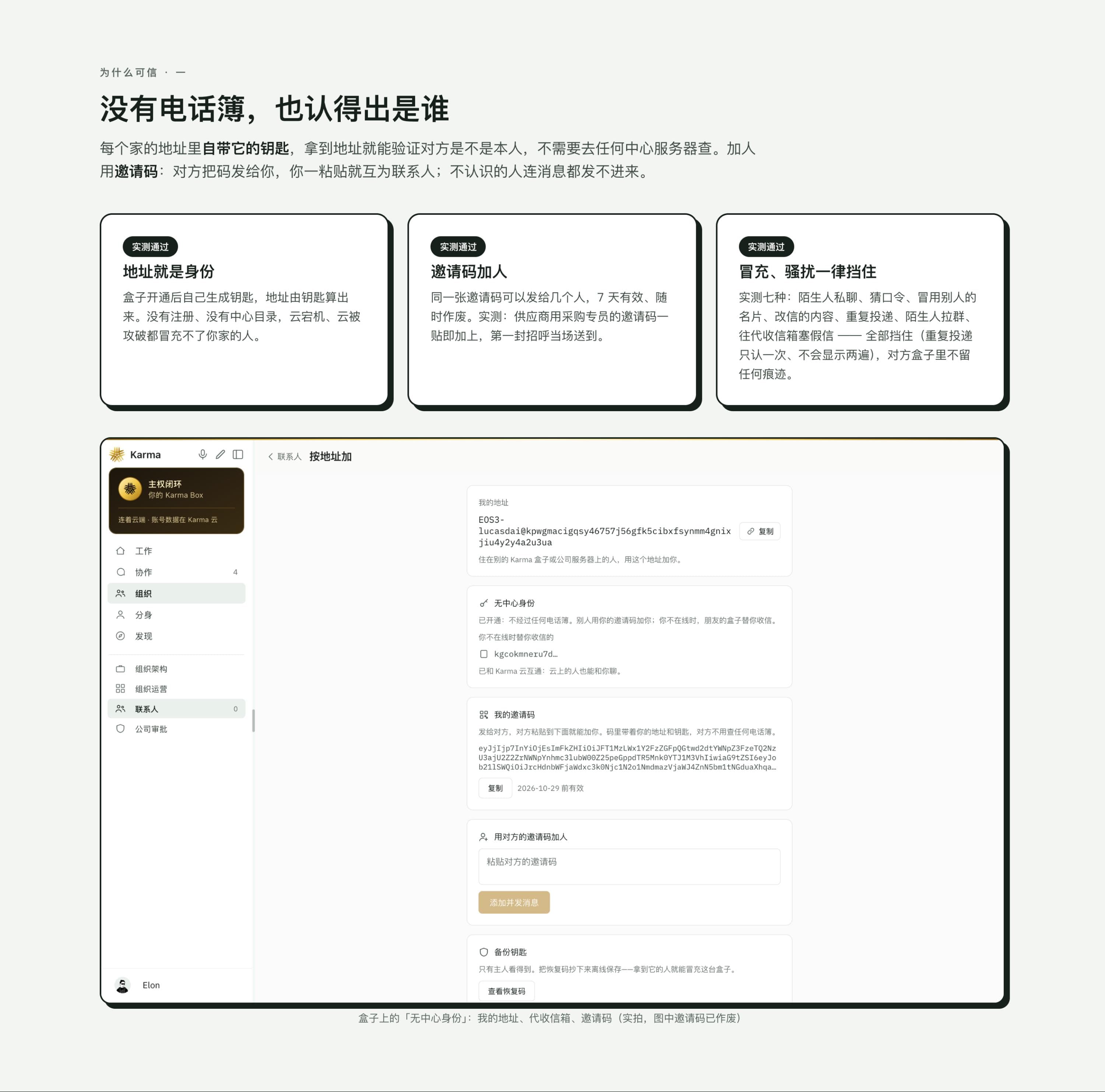The height and width of the screenshot is (1092, 1105).
Task: Click the Elon avatar at bottom
Action: [122, 984]
